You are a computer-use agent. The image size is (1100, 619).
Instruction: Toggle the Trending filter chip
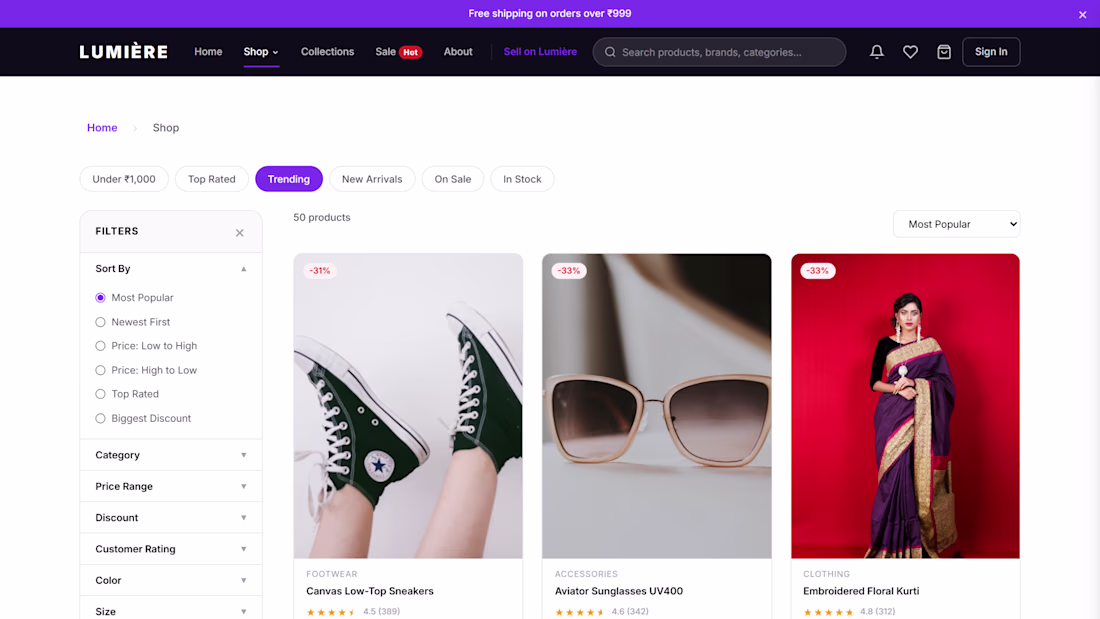point(288,179)
